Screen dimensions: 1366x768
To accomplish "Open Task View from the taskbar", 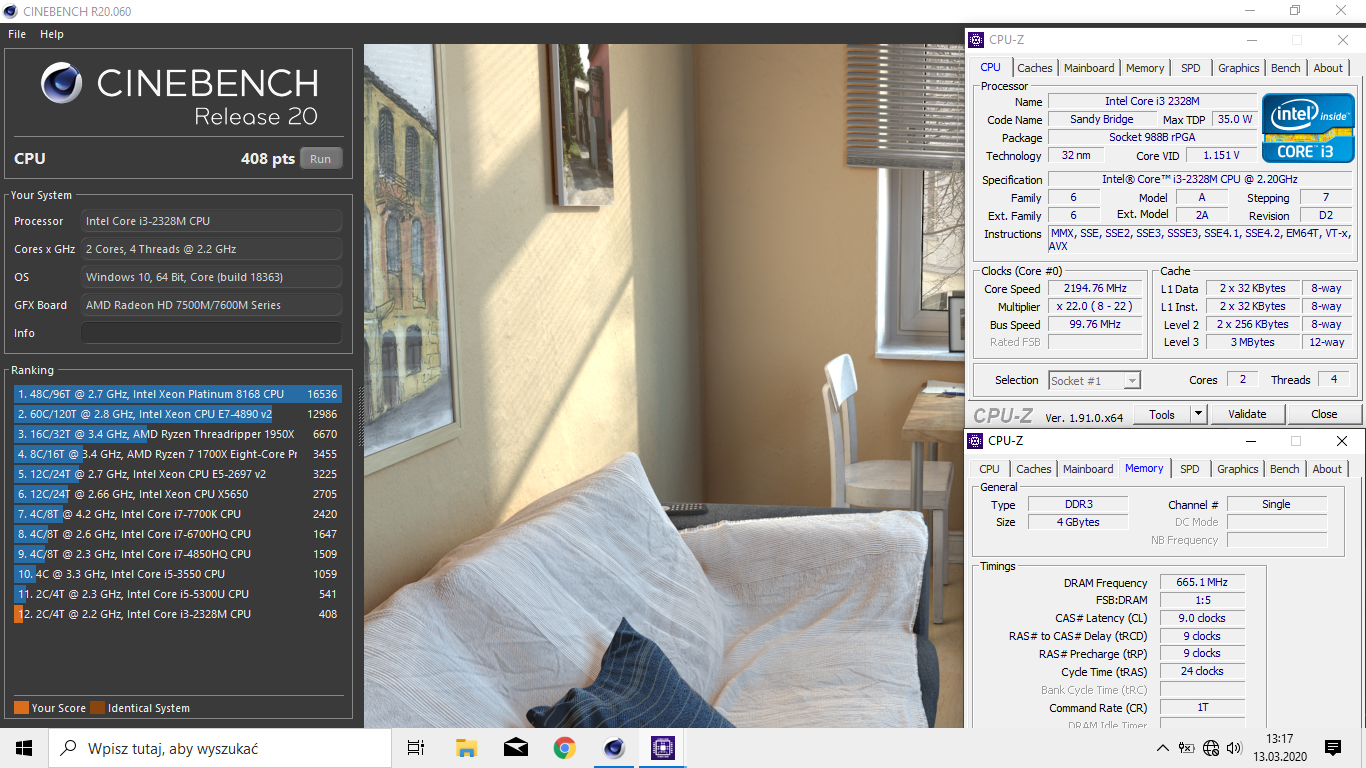I will 416,748.
